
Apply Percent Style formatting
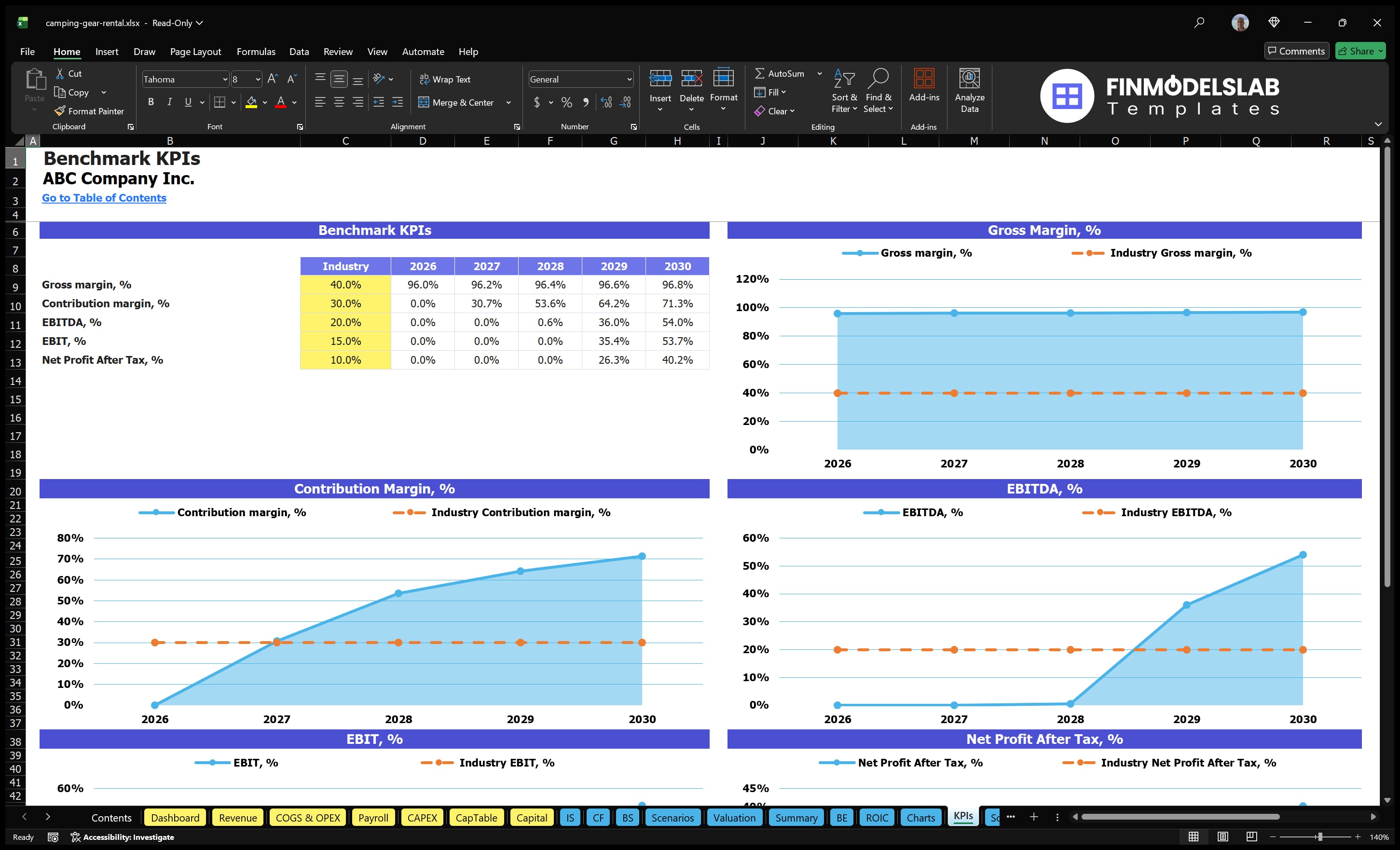click(566, 102)
